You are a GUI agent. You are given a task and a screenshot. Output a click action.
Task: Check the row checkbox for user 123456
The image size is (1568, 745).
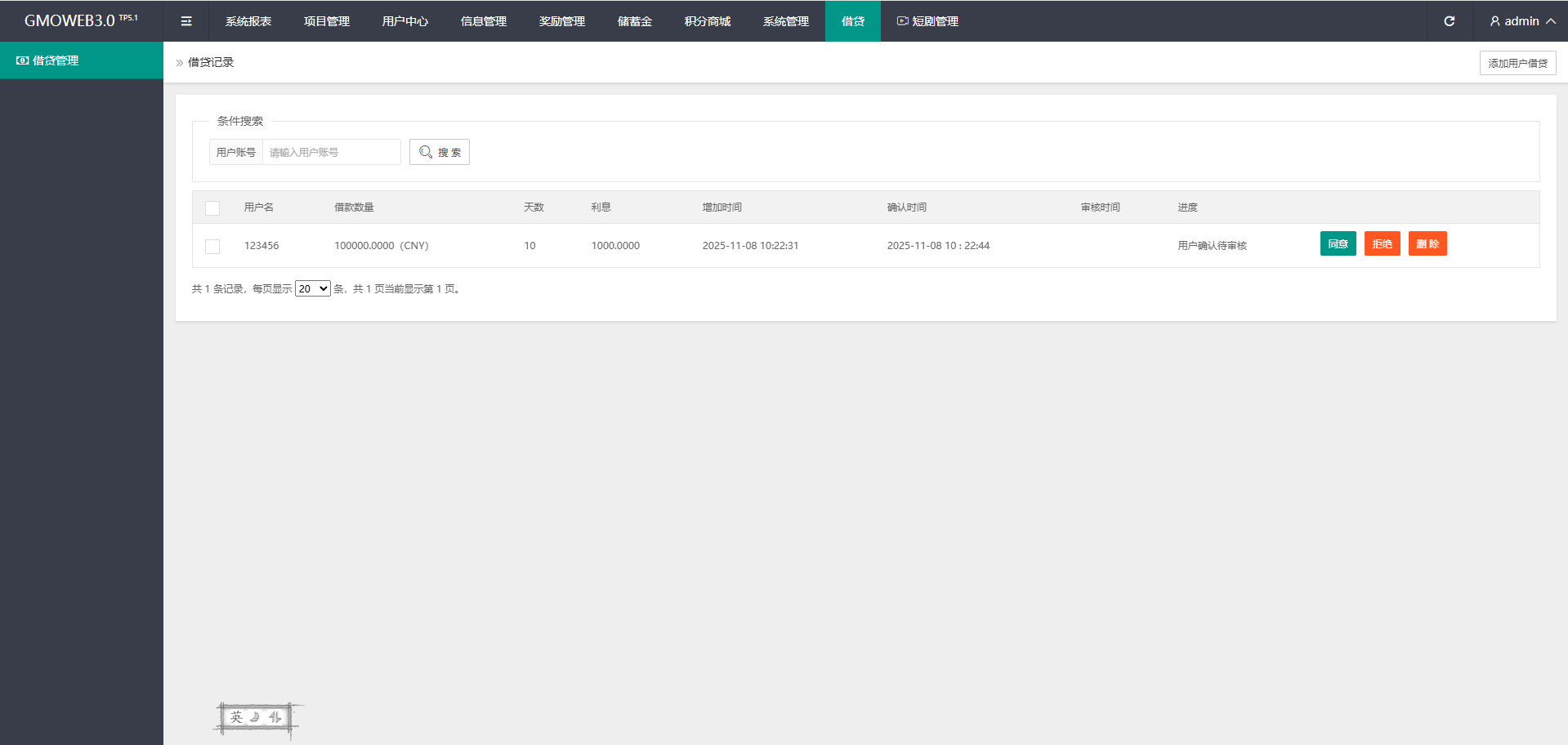pos(212,246)
